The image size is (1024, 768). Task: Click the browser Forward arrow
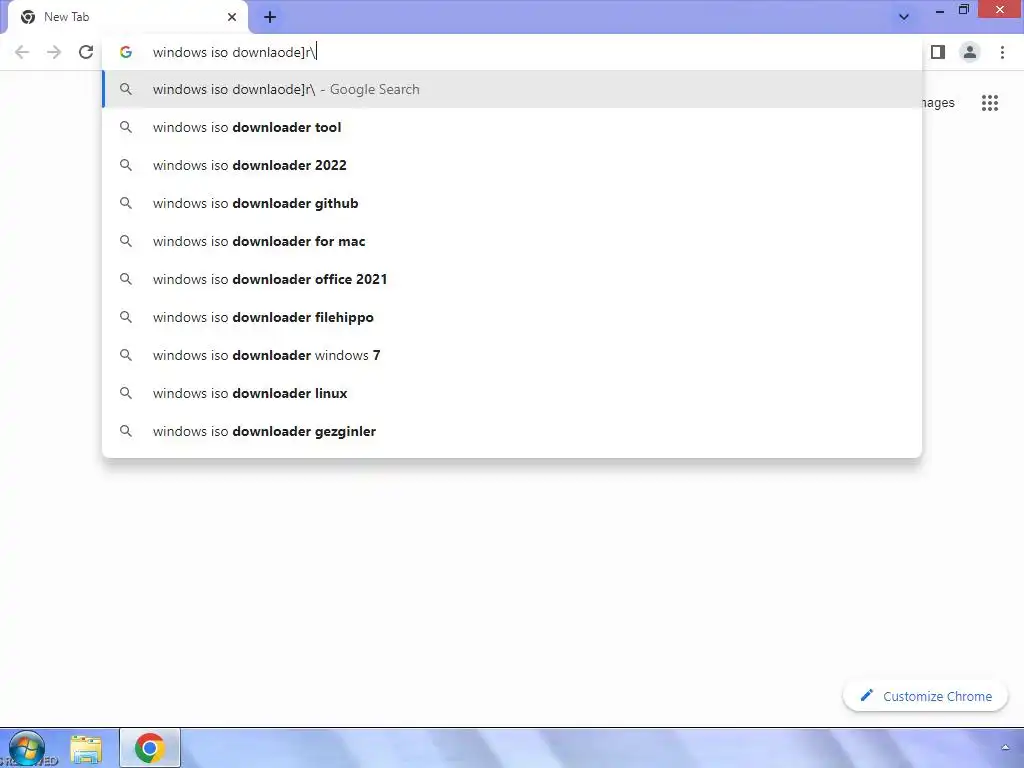(54, 52)
